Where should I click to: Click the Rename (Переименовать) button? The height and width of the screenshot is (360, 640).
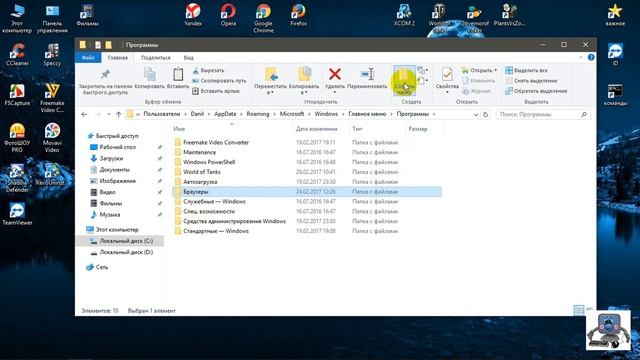point(367,79)
